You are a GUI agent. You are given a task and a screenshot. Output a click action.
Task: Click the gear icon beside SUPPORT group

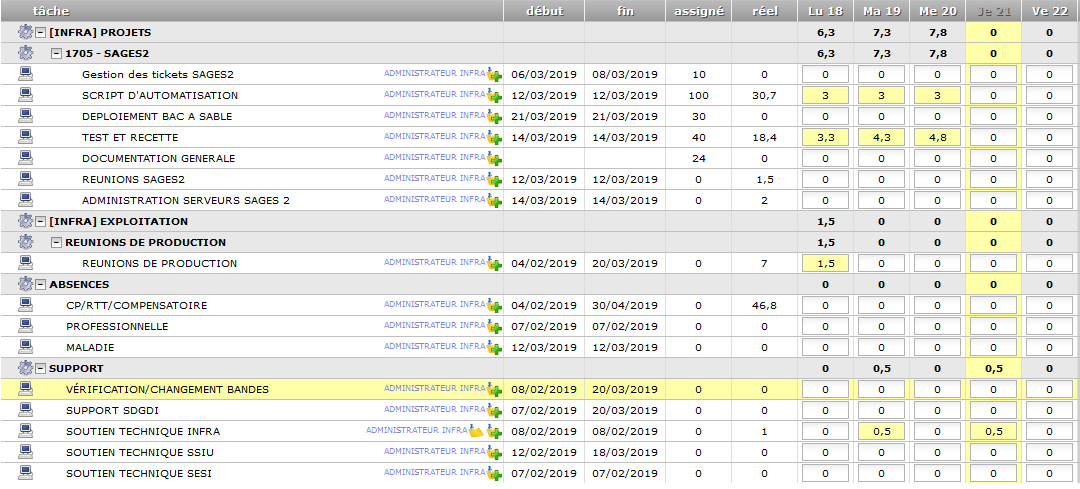pyautogui.click(x=25, y=368)
